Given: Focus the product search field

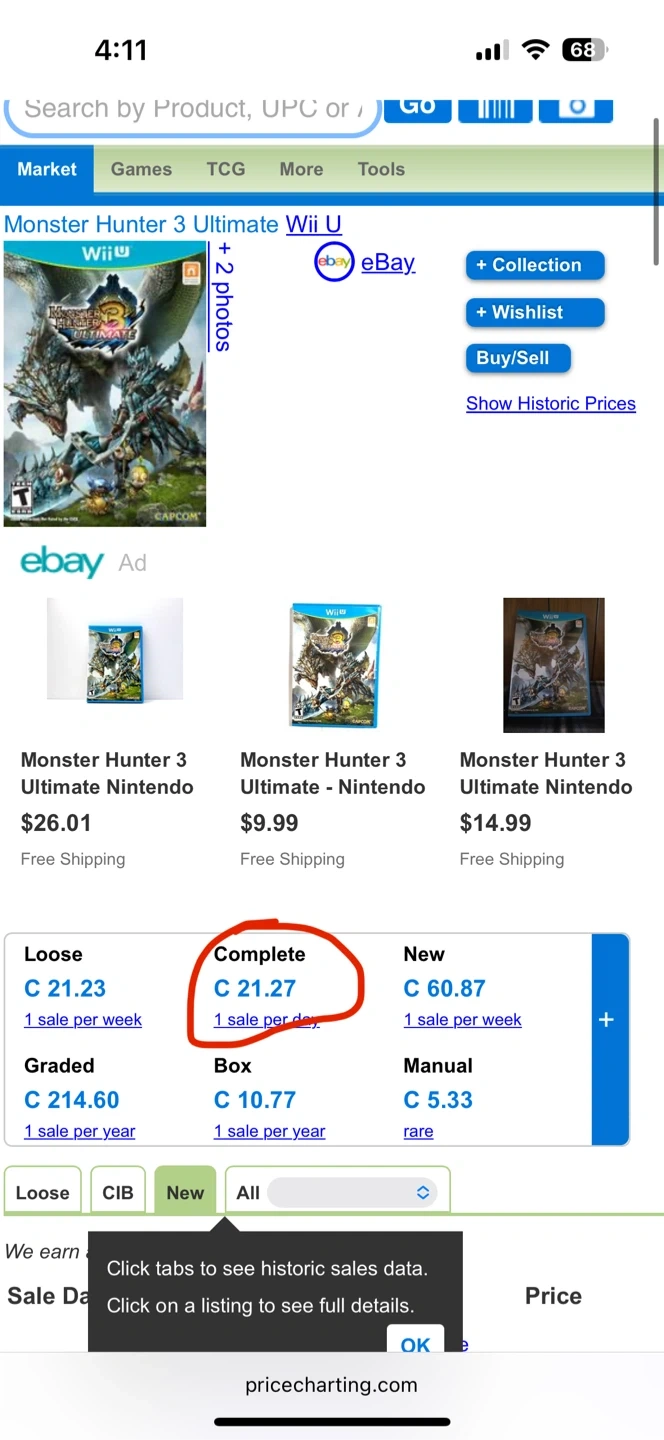Looking at the screenshot, I should [x=190, y=108].
